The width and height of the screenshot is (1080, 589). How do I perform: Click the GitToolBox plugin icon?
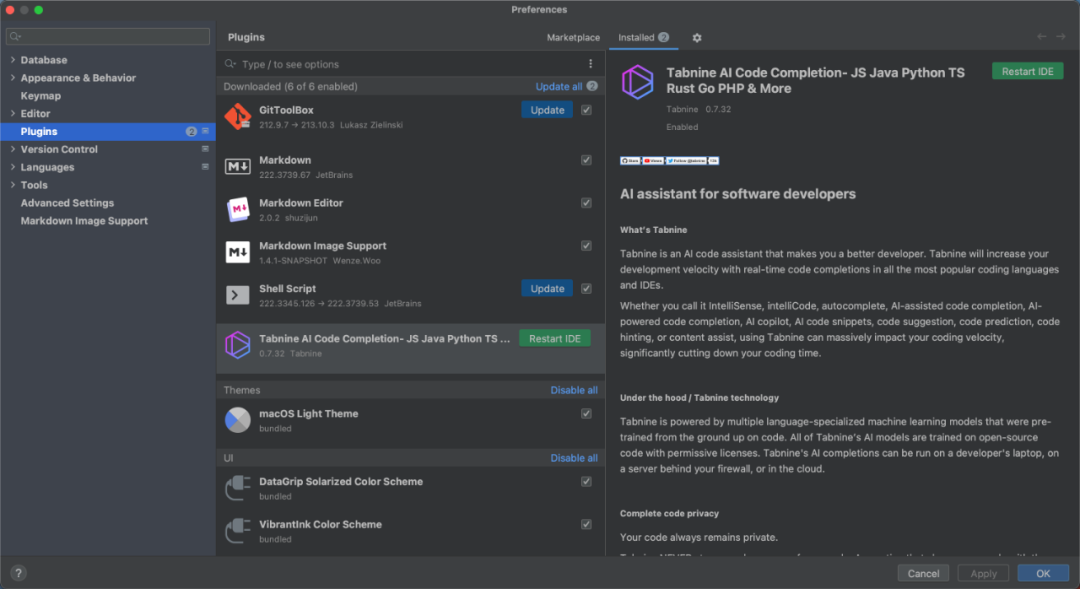[x=238, y=116]
